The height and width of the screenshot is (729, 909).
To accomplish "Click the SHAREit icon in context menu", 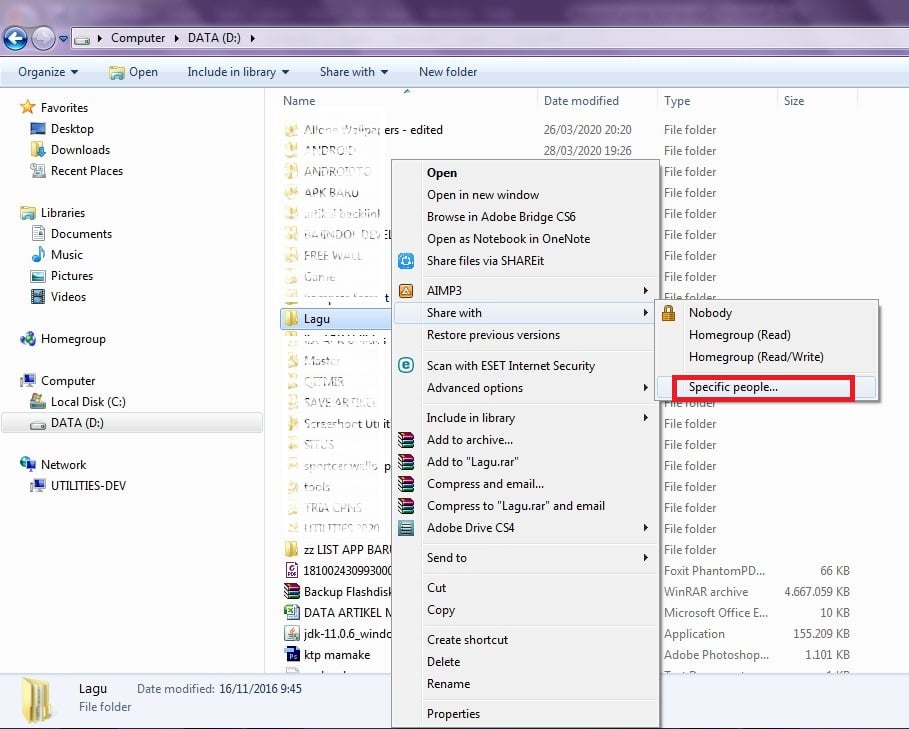I will pyautogui.click(x=406, y=261).
